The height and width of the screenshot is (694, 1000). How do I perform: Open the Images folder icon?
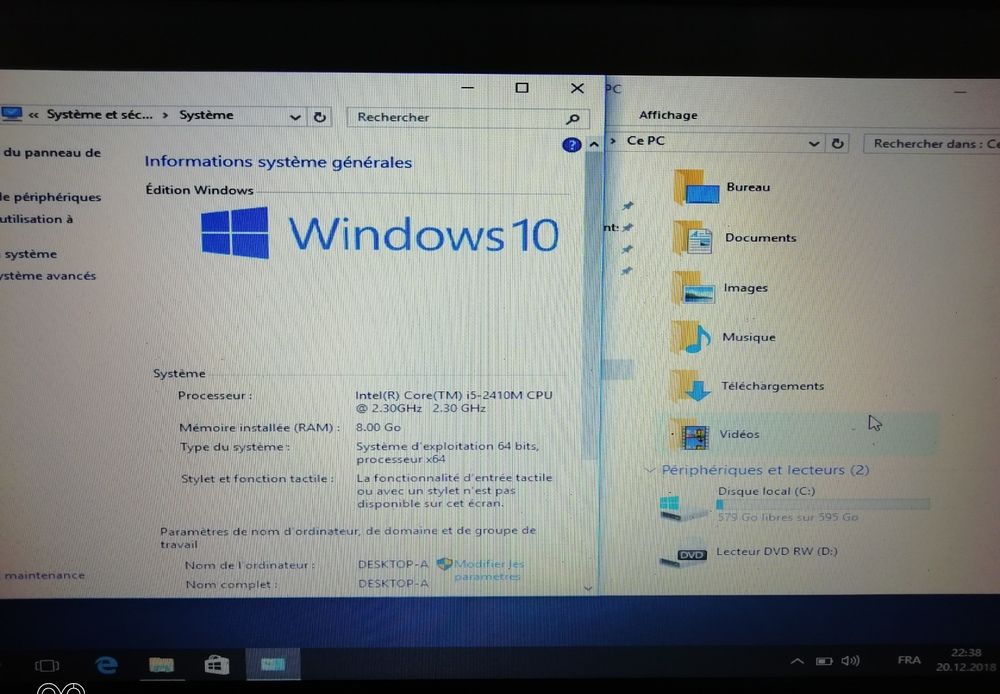click(695, 288)
